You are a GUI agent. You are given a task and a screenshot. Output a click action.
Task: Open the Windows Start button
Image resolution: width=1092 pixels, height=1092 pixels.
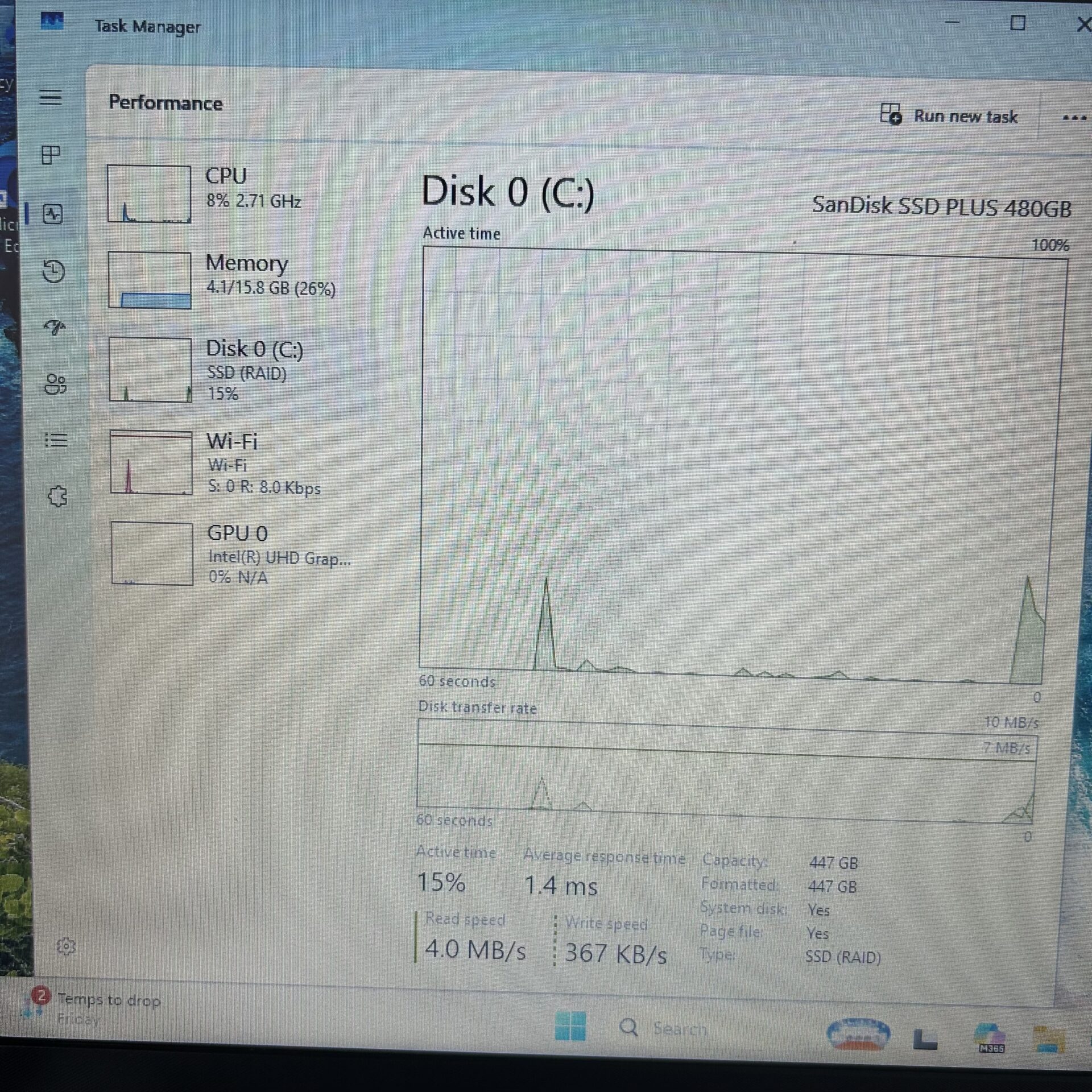(x=570, y=1025)
